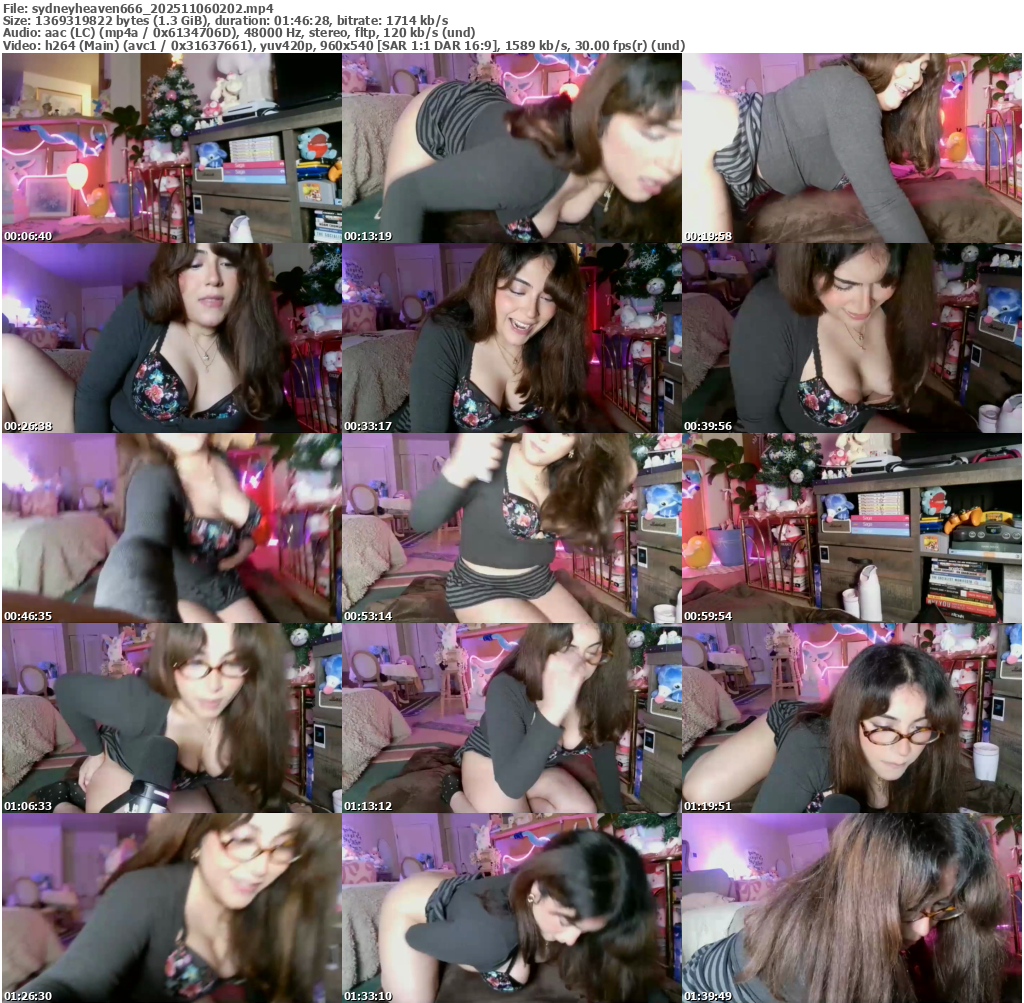The image size is (1024, 1003).
Task: Click the file name line in the header
Action: tap(138, 8)
